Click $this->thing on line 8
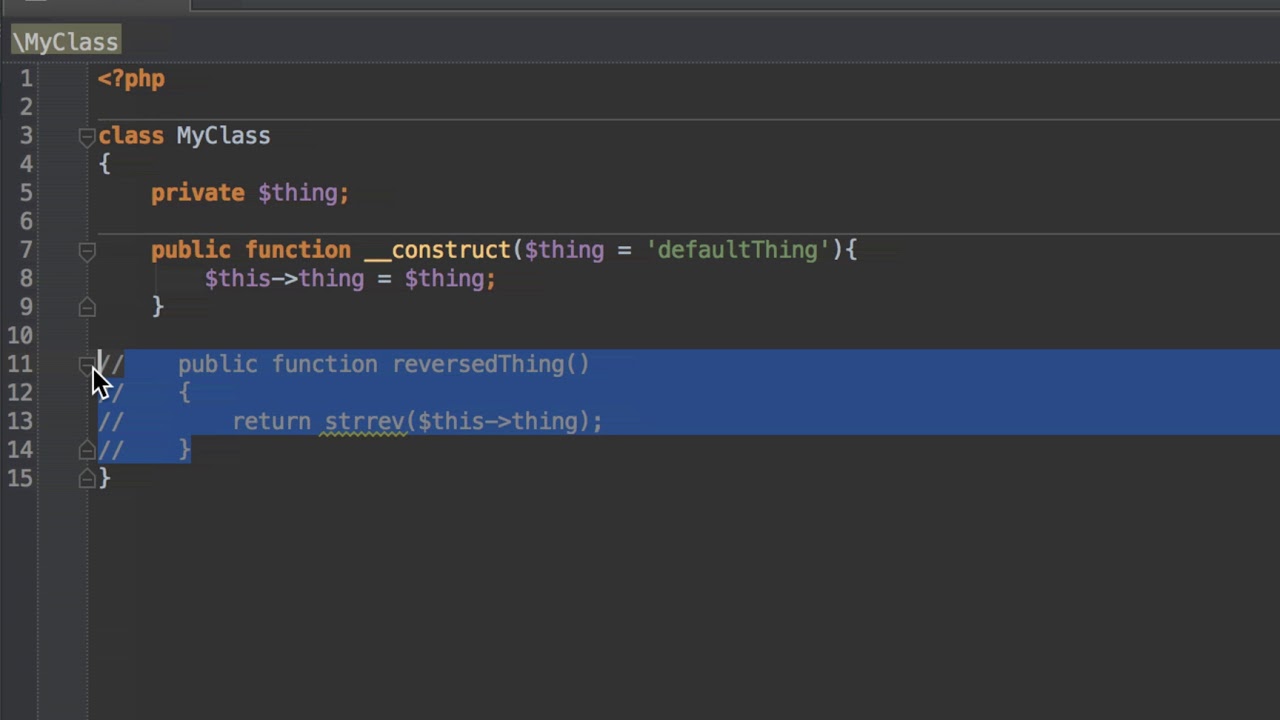Screen dimensions: 1280x720 [x=284, y=278]
